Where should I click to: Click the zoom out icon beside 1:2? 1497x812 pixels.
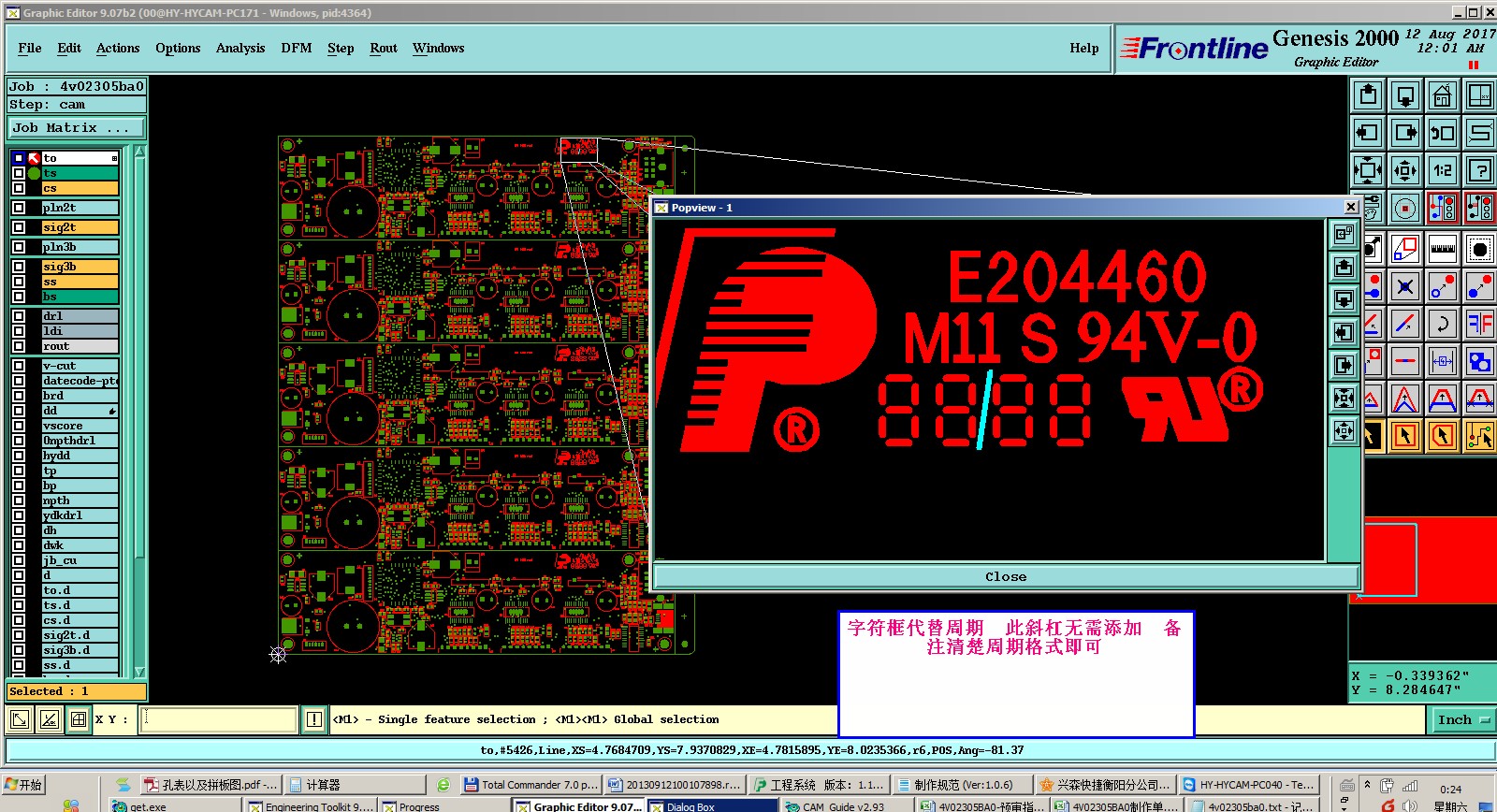[x=1405, y=170]
